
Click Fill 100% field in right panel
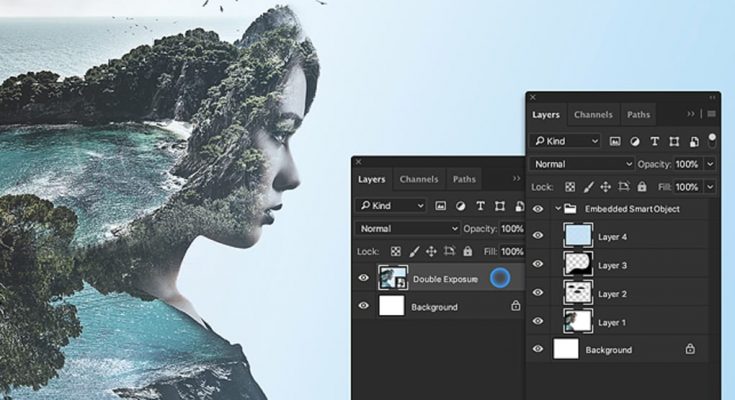point(687,187)
